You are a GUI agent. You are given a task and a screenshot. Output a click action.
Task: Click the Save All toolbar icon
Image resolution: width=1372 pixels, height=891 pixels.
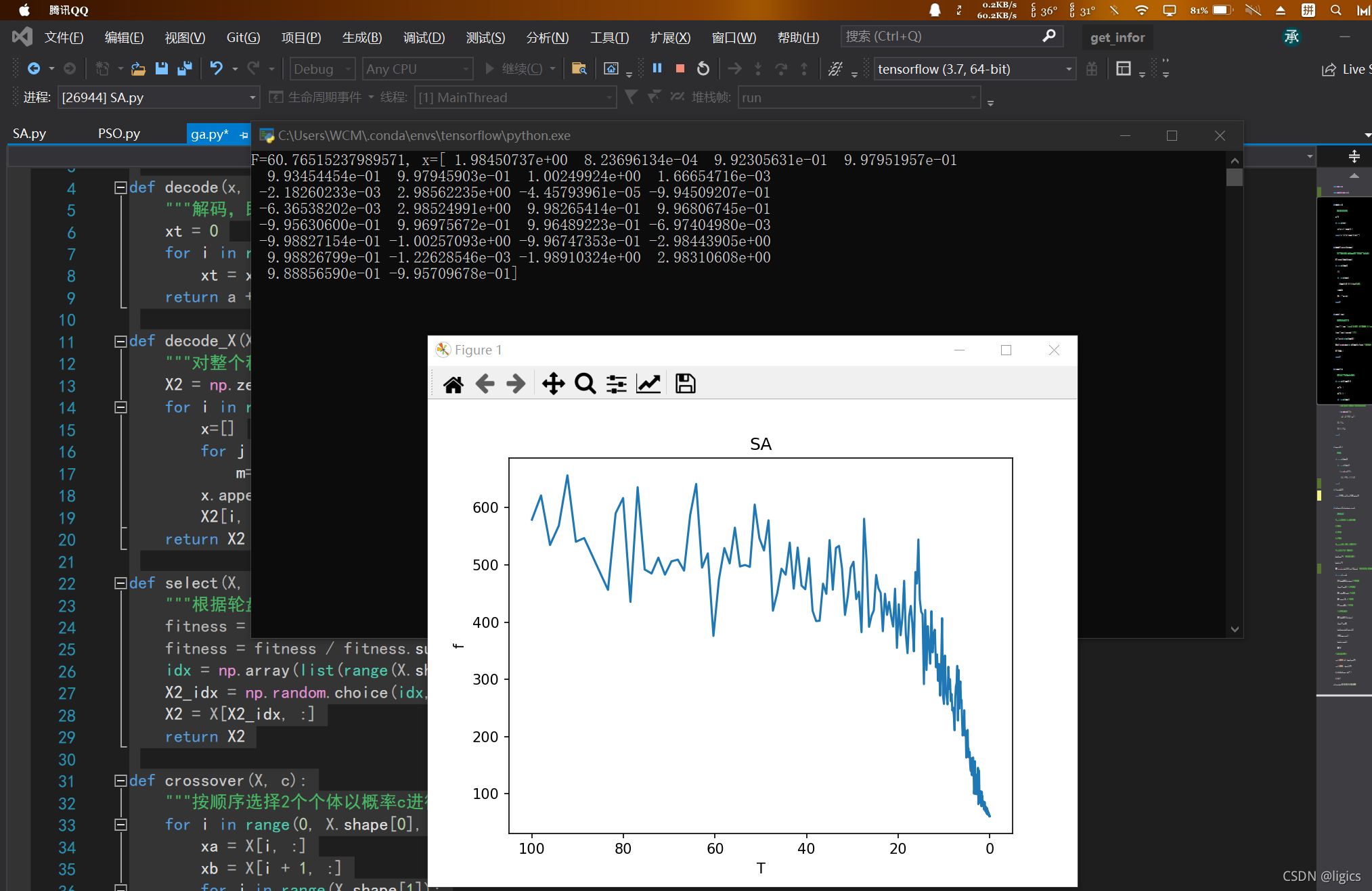pyautogui.click(x=183, y=68)
